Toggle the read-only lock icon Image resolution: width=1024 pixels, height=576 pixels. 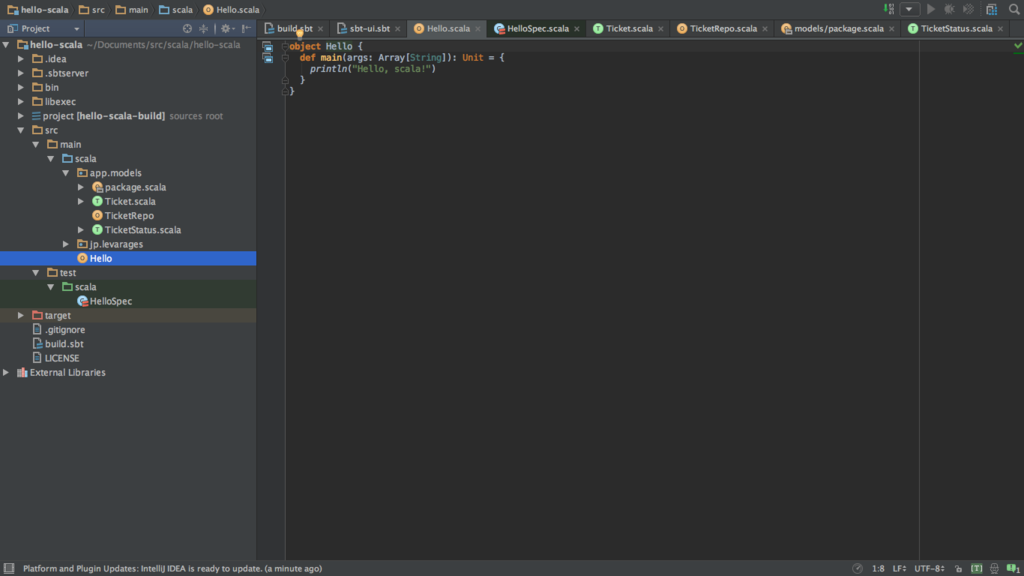(958, 569)
